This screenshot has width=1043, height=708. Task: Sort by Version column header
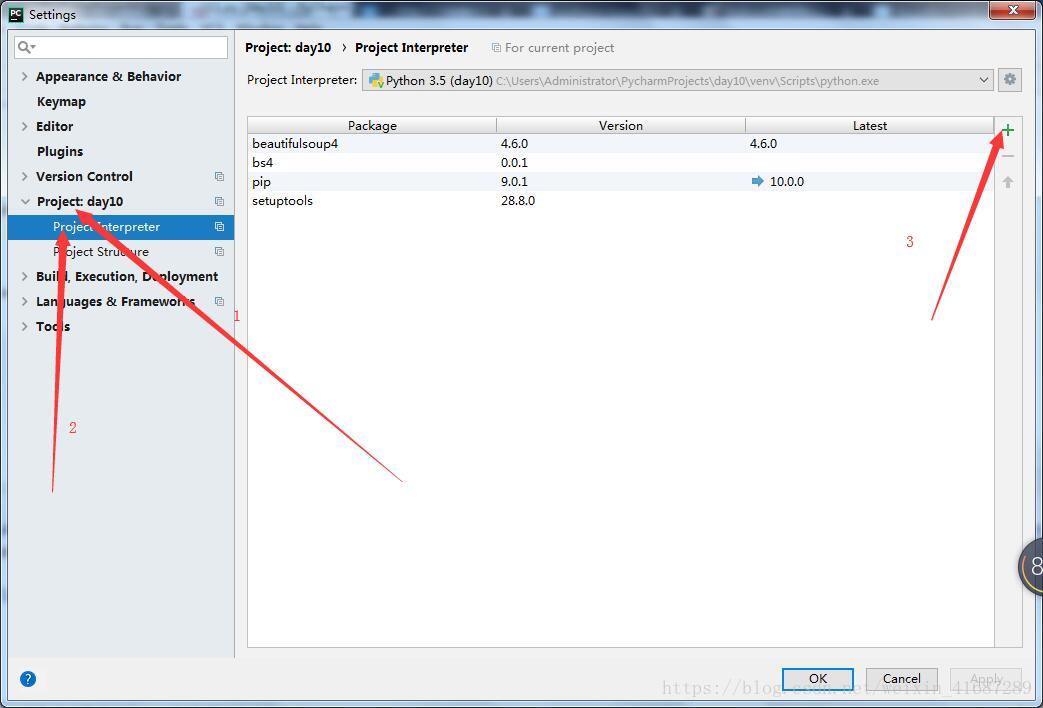621,126
